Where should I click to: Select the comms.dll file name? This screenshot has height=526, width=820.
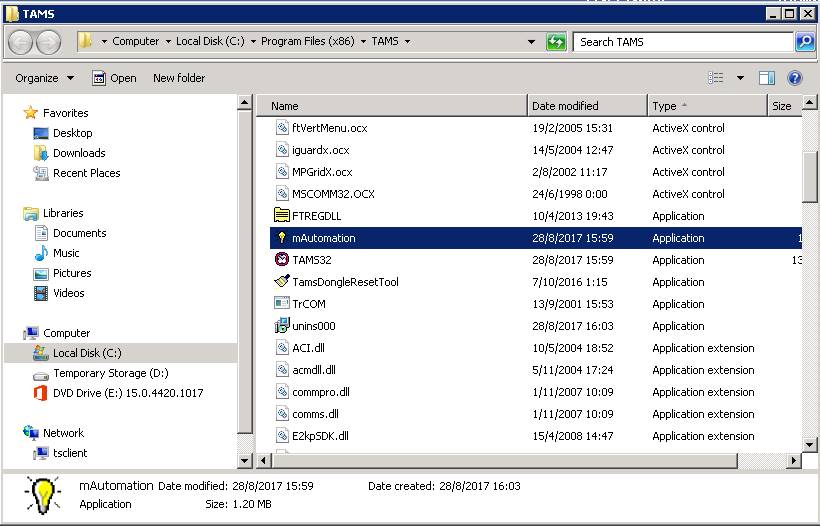pyautogui.click(x=315, y=414)
